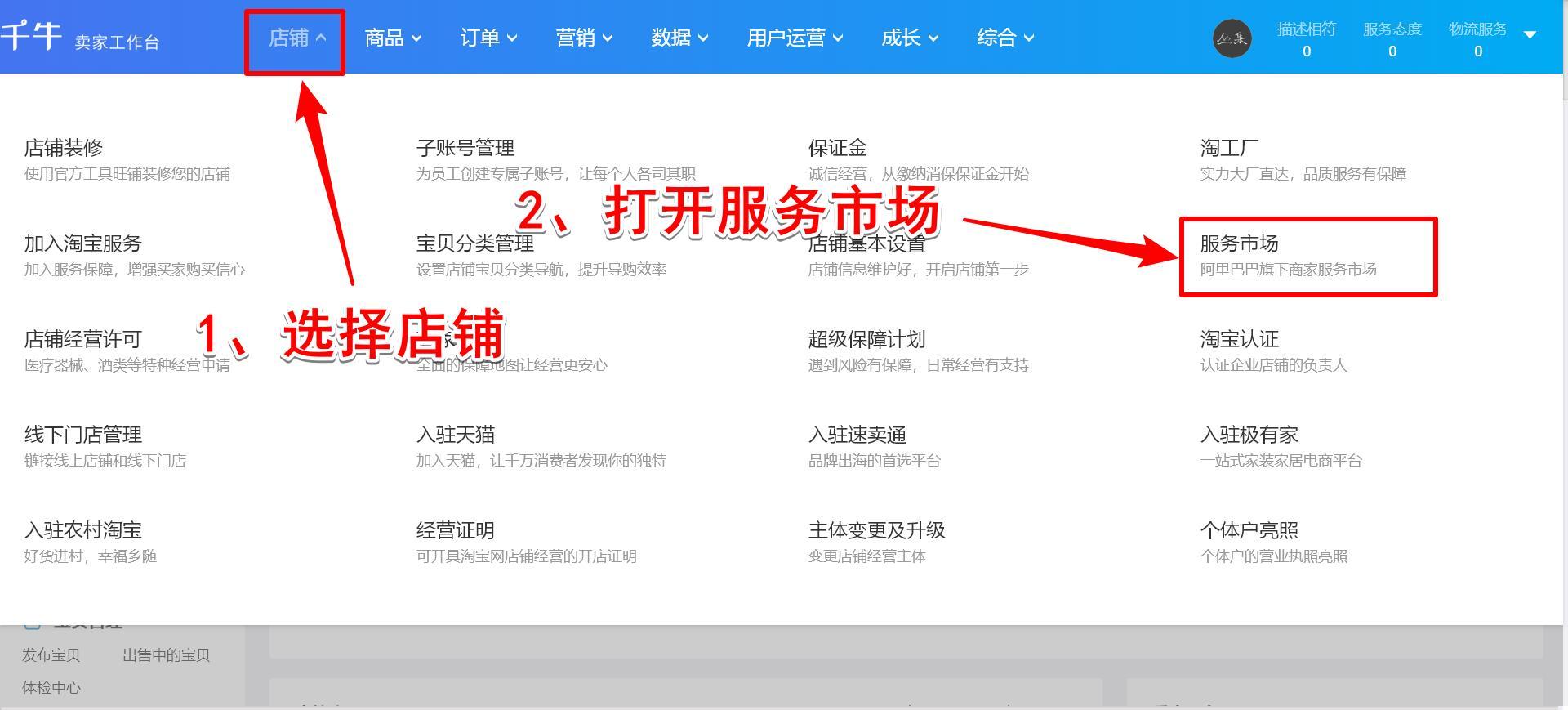Open 经营证明 entry
Image resolution: width=1568 pixels, height=710 pixels.
(456, 530)
